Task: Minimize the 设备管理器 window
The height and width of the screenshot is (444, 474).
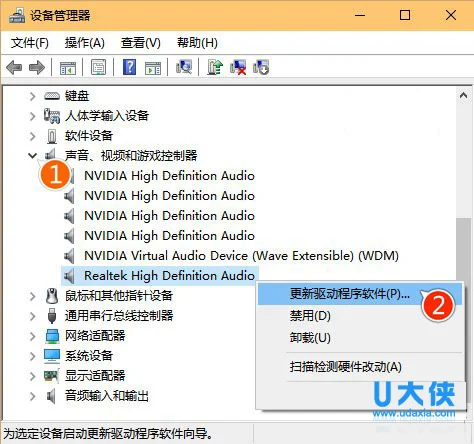Action: pos(360,15)
